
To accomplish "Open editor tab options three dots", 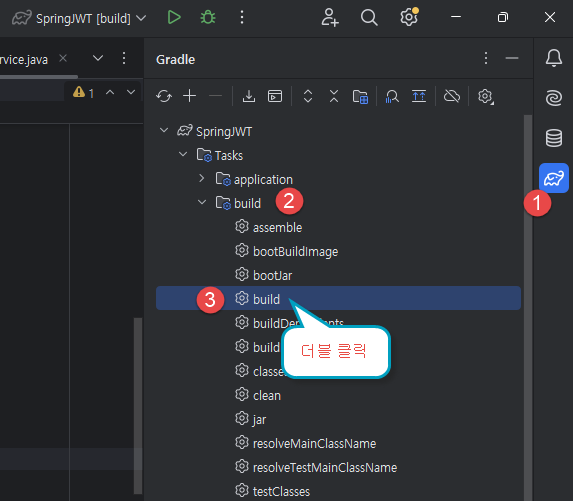I will click(x=124, y=58).
